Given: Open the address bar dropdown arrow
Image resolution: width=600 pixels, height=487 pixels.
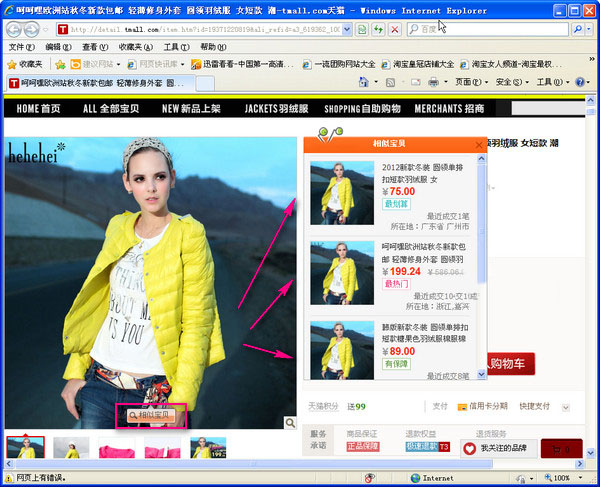Looking at the screenshot, I should 347,29.
